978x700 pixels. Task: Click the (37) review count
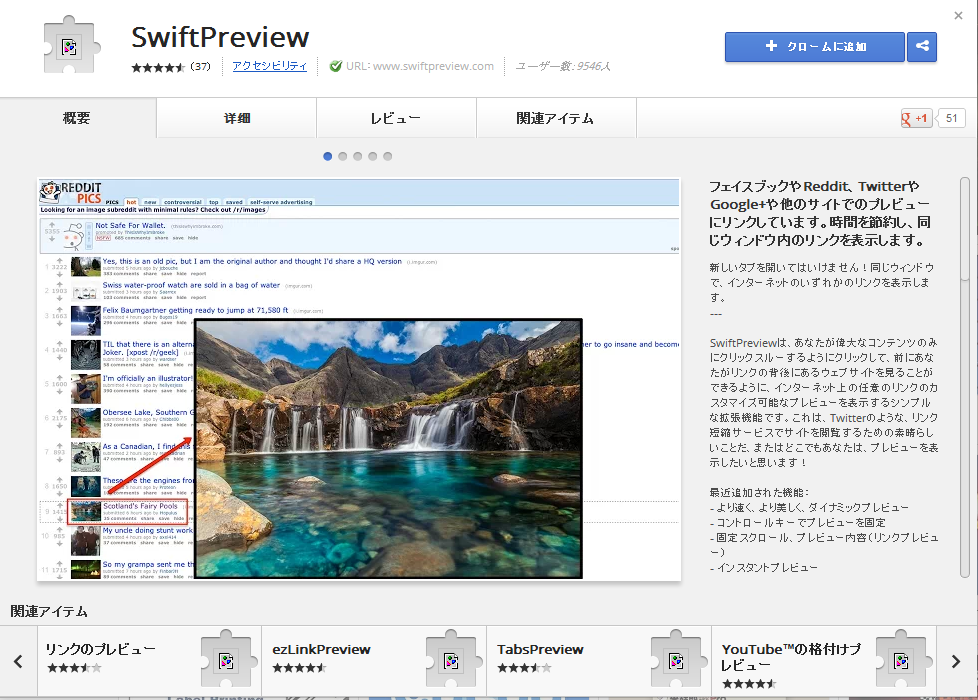[x=200, y=66]
